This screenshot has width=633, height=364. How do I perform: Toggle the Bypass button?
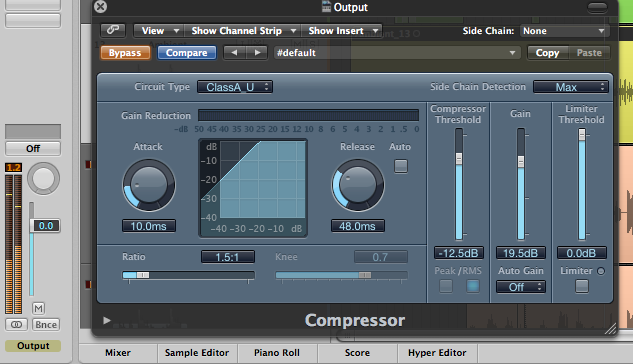pyautogui.click(x=125, y=53)
